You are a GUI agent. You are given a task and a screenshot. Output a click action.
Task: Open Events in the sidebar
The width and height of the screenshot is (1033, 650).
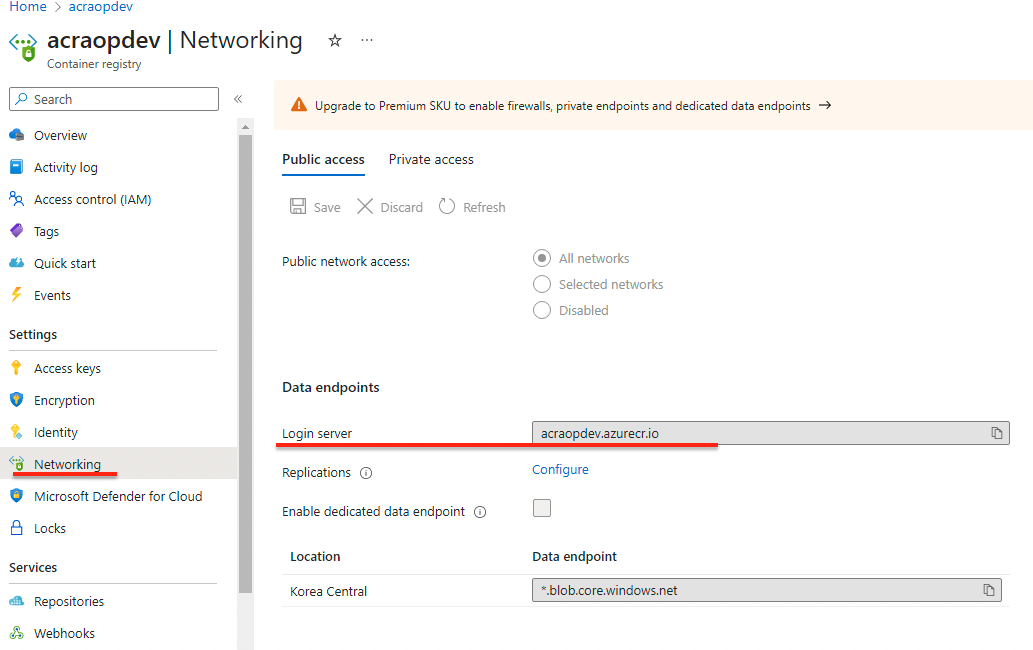point(53,295)
